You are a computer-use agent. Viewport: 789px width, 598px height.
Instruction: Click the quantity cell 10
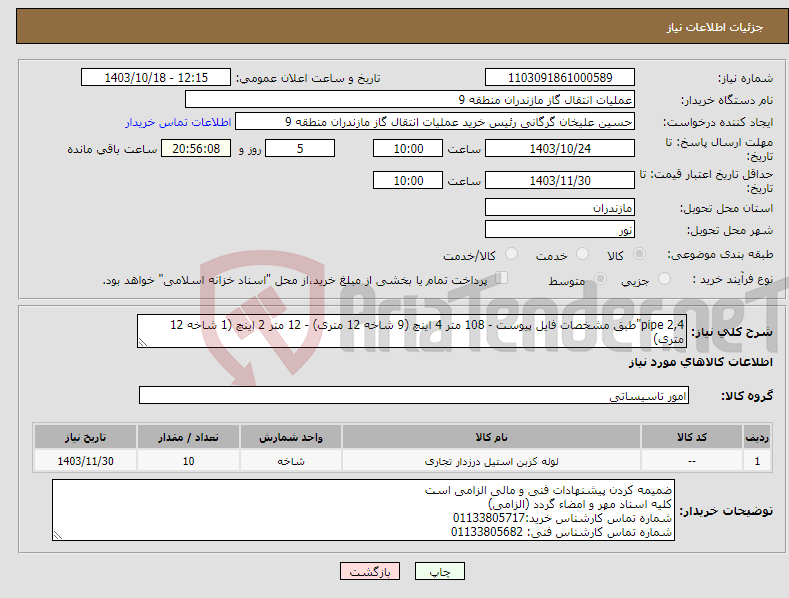pyautogui.click(x=188, y=461)
